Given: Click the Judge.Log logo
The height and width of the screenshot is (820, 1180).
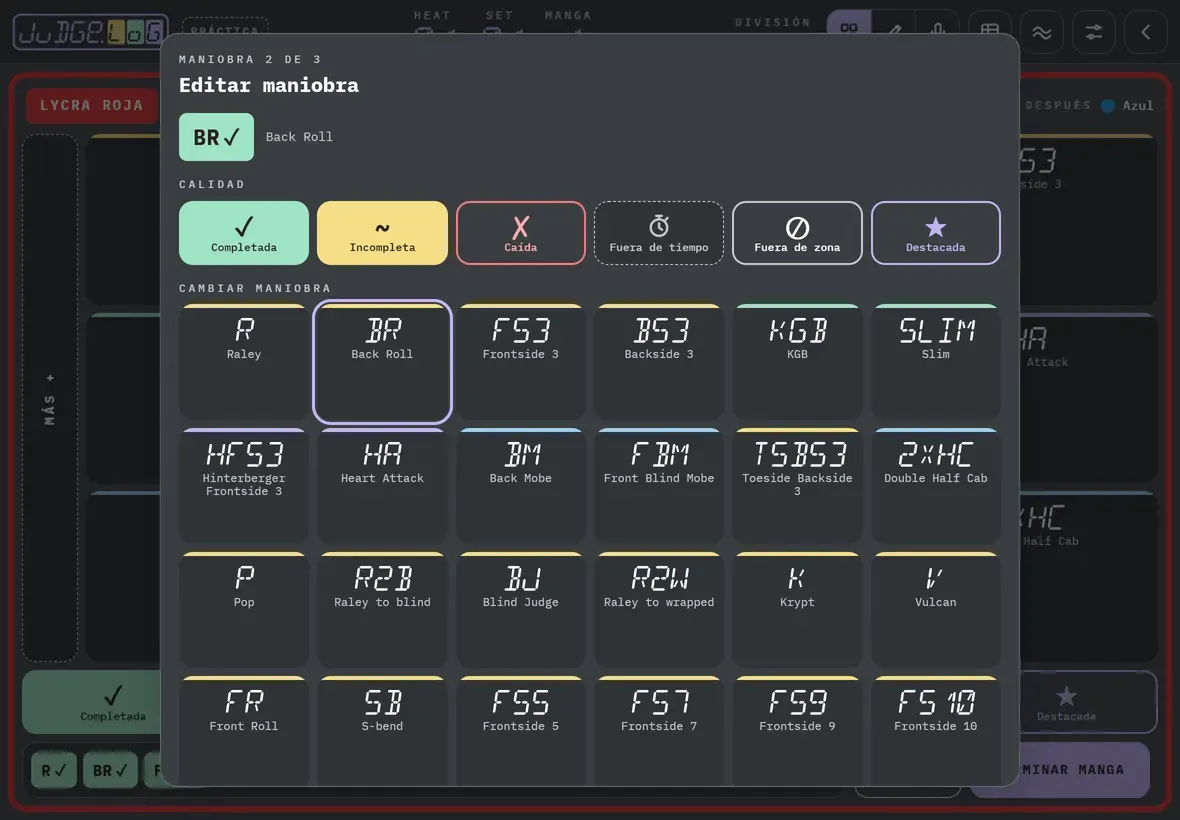Looking at the screenshot, I should tap(90, 32).
